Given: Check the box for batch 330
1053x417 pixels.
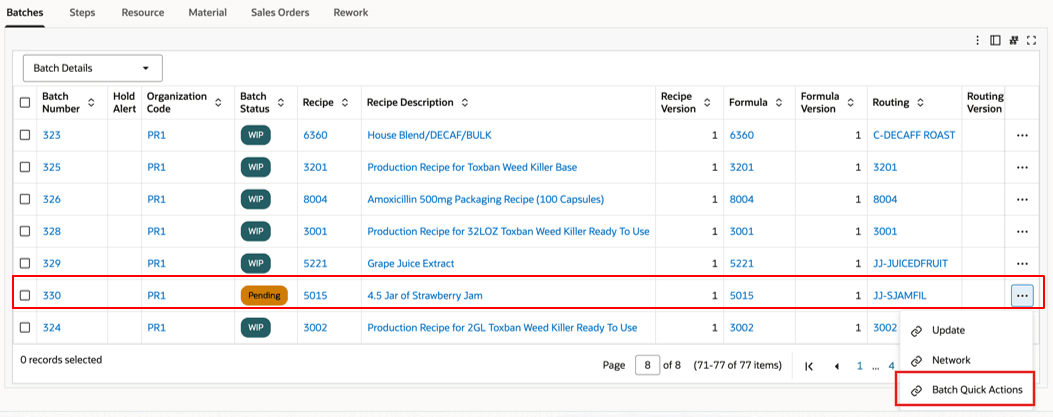Looking at the screenshot, I should [x=25, y=295].
